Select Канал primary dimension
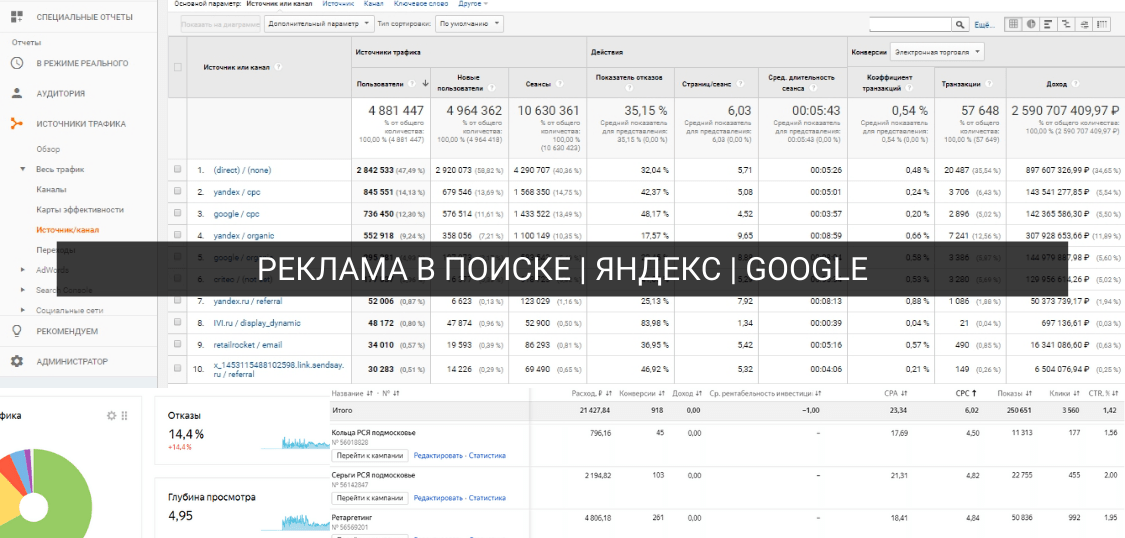 click(x=373, y=4)
